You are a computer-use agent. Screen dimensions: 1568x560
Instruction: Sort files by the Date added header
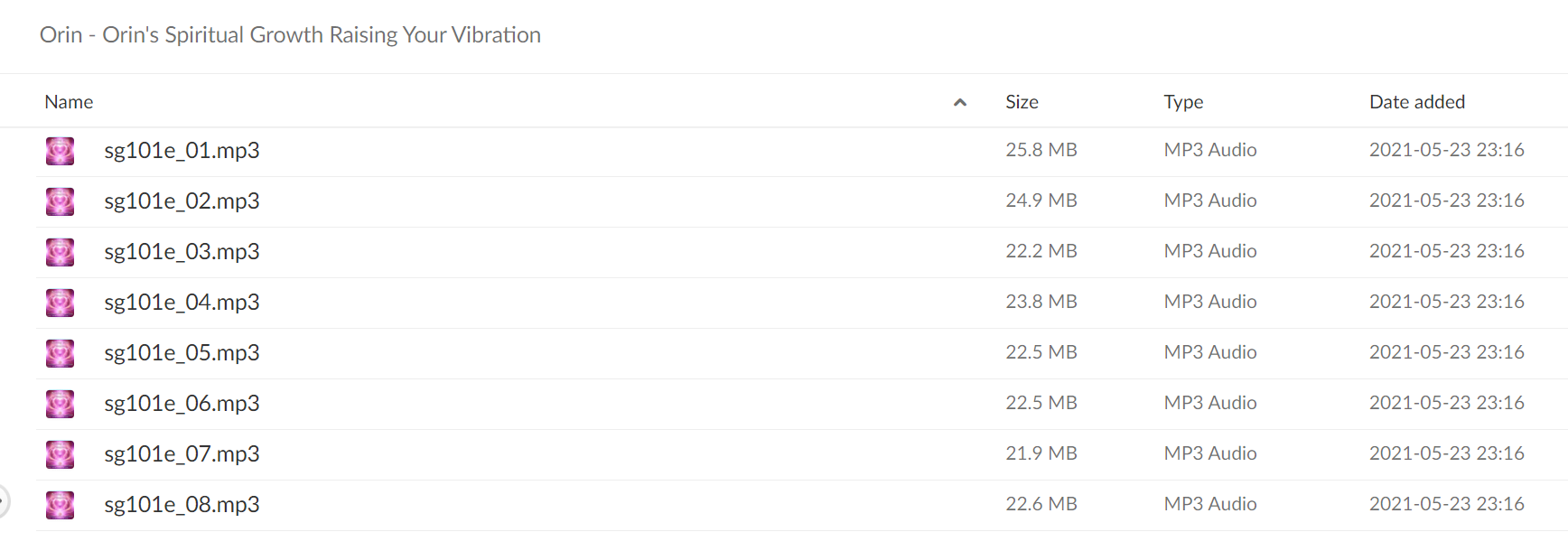coord(1417,102)
